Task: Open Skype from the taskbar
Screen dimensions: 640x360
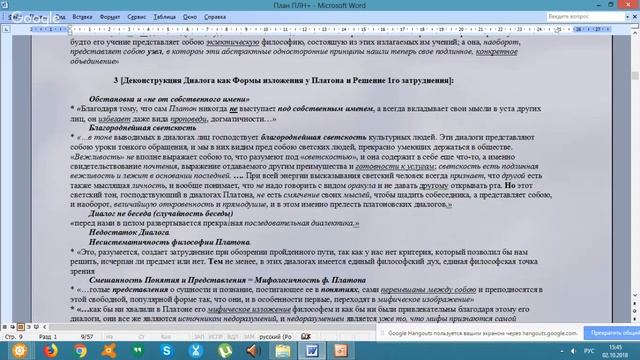Action: click(x=167, y=351)
